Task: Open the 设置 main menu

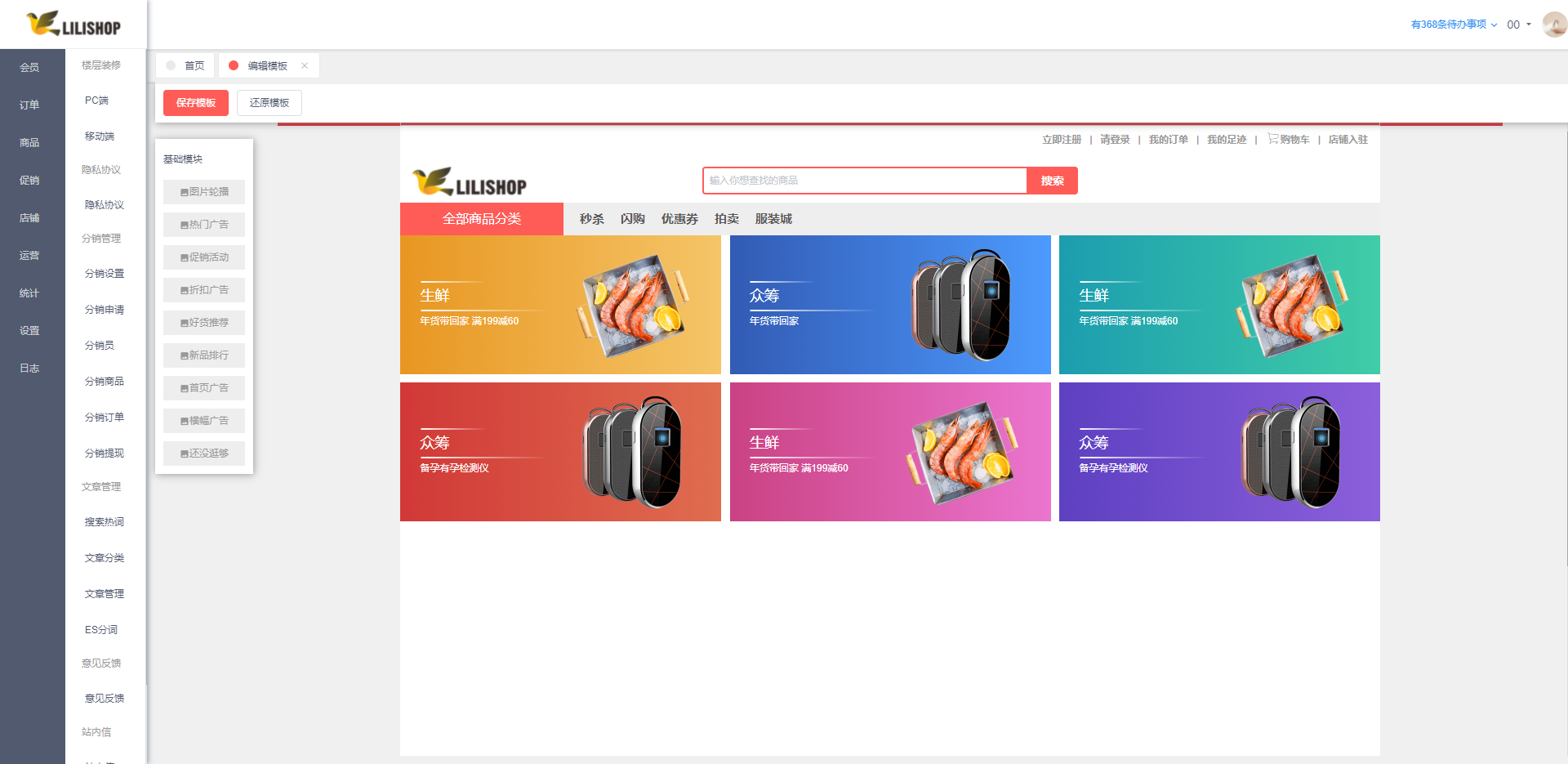Action: [x=29, y=330]
